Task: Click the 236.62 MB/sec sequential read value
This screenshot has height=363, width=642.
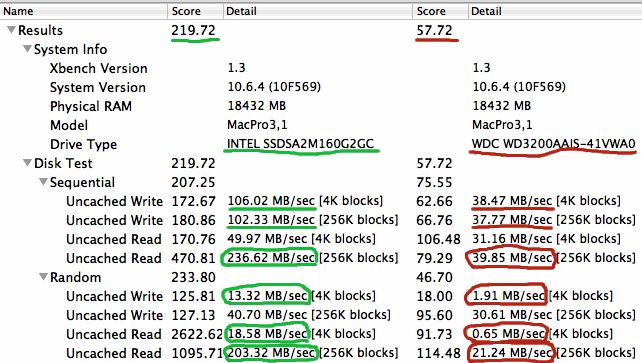Action: (x=271, y=258)
